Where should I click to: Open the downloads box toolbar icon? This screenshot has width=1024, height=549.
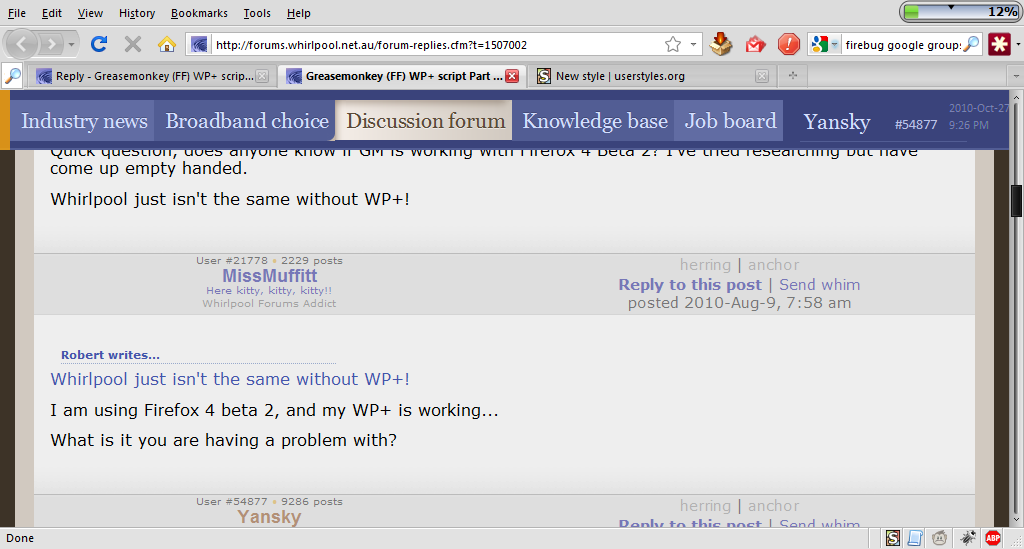pyautogui.click(x=721, y=44)
